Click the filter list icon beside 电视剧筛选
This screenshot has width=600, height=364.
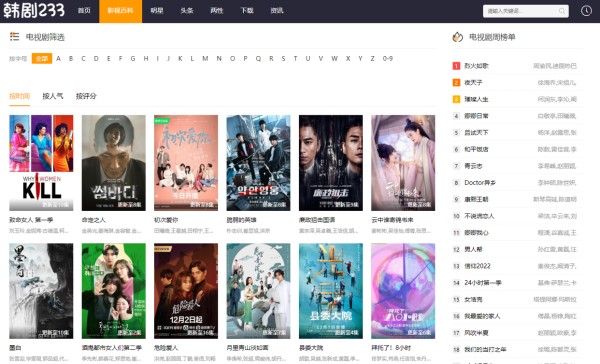point(15,37)
